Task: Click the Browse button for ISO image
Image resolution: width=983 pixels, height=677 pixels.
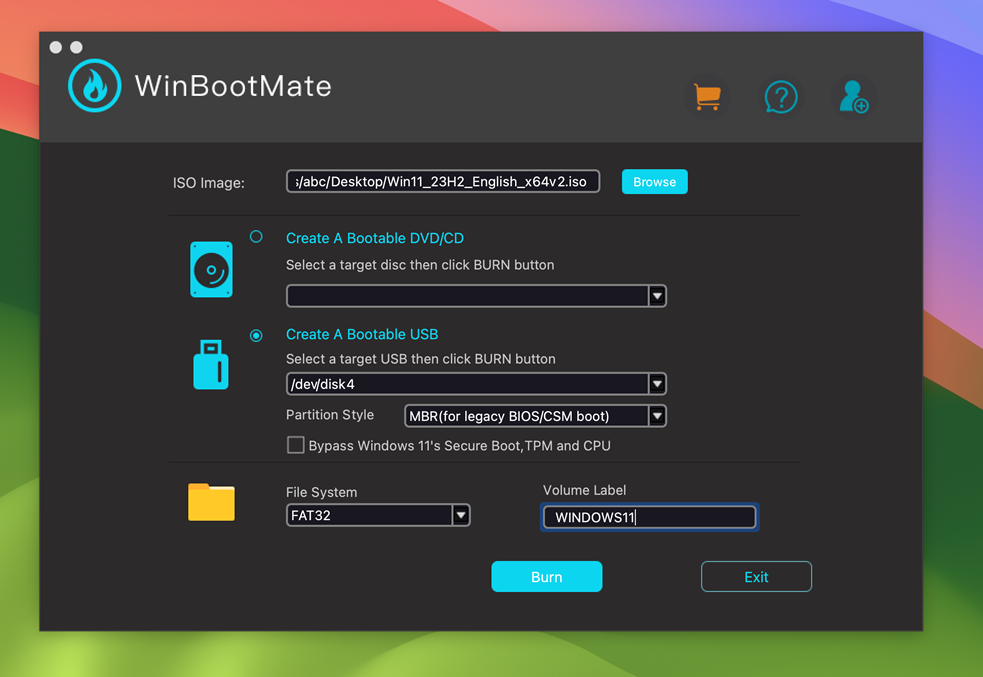Action: [654, 181]
